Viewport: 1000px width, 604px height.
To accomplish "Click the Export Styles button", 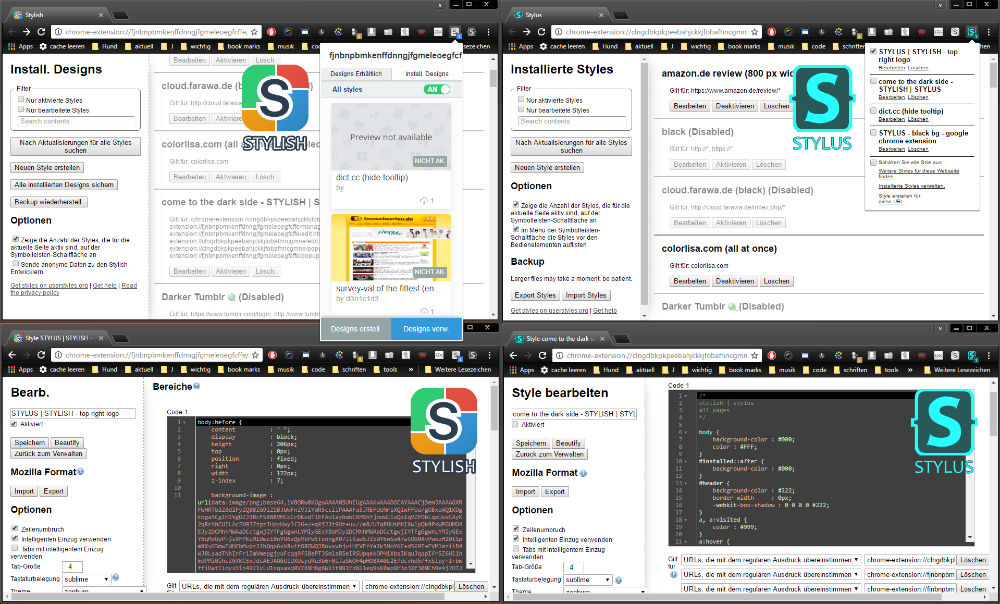I will (535, 295).
